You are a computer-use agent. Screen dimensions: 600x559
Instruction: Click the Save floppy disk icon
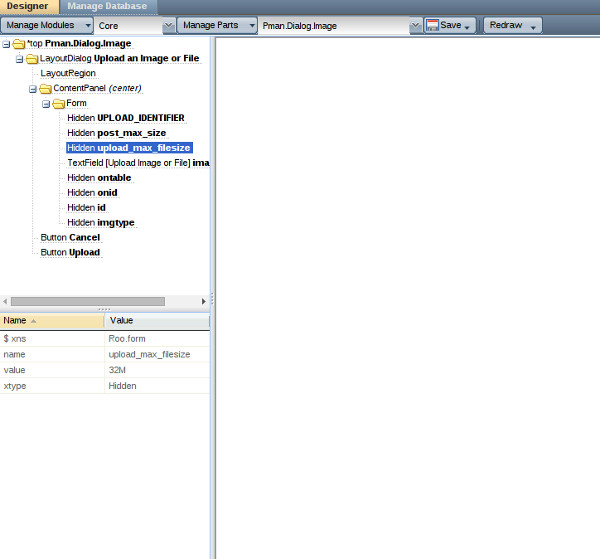(x=432, y=25)
